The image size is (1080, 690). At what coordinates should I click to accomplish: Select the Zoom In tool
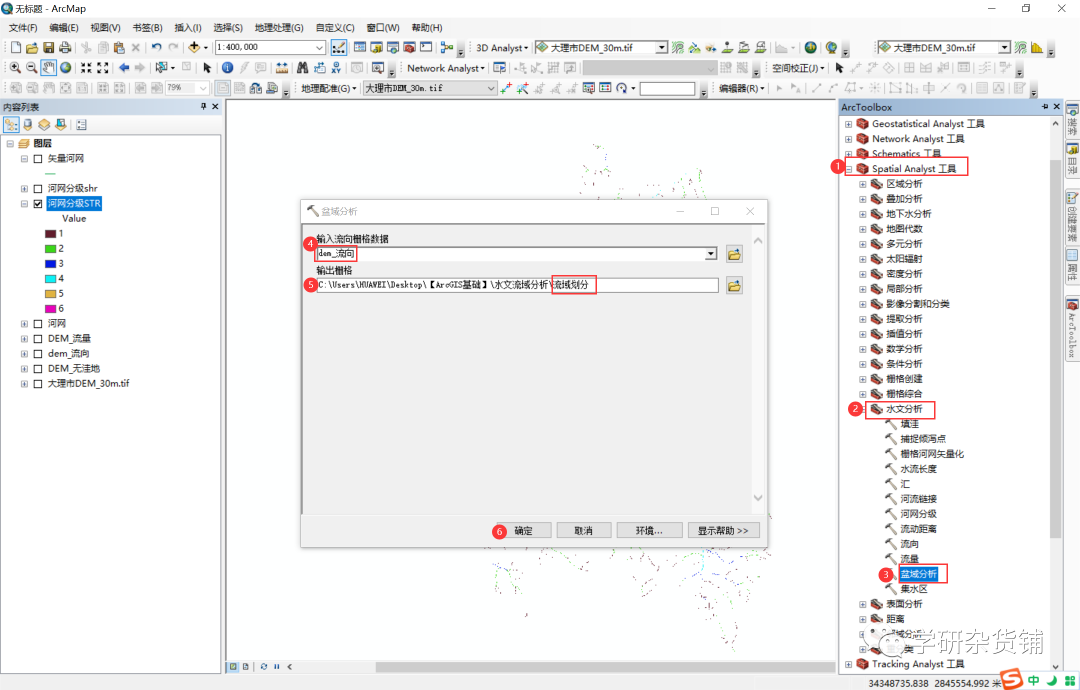click(15, 67)
